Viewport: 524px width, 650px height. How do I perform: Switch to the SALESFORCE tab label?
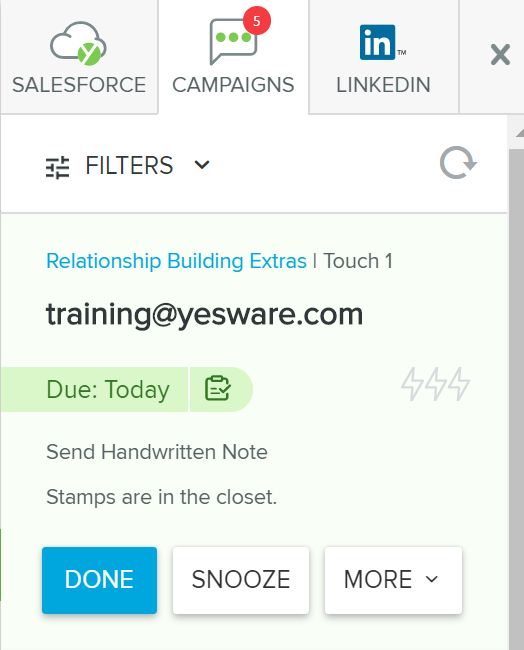click(x=79, y=85)
